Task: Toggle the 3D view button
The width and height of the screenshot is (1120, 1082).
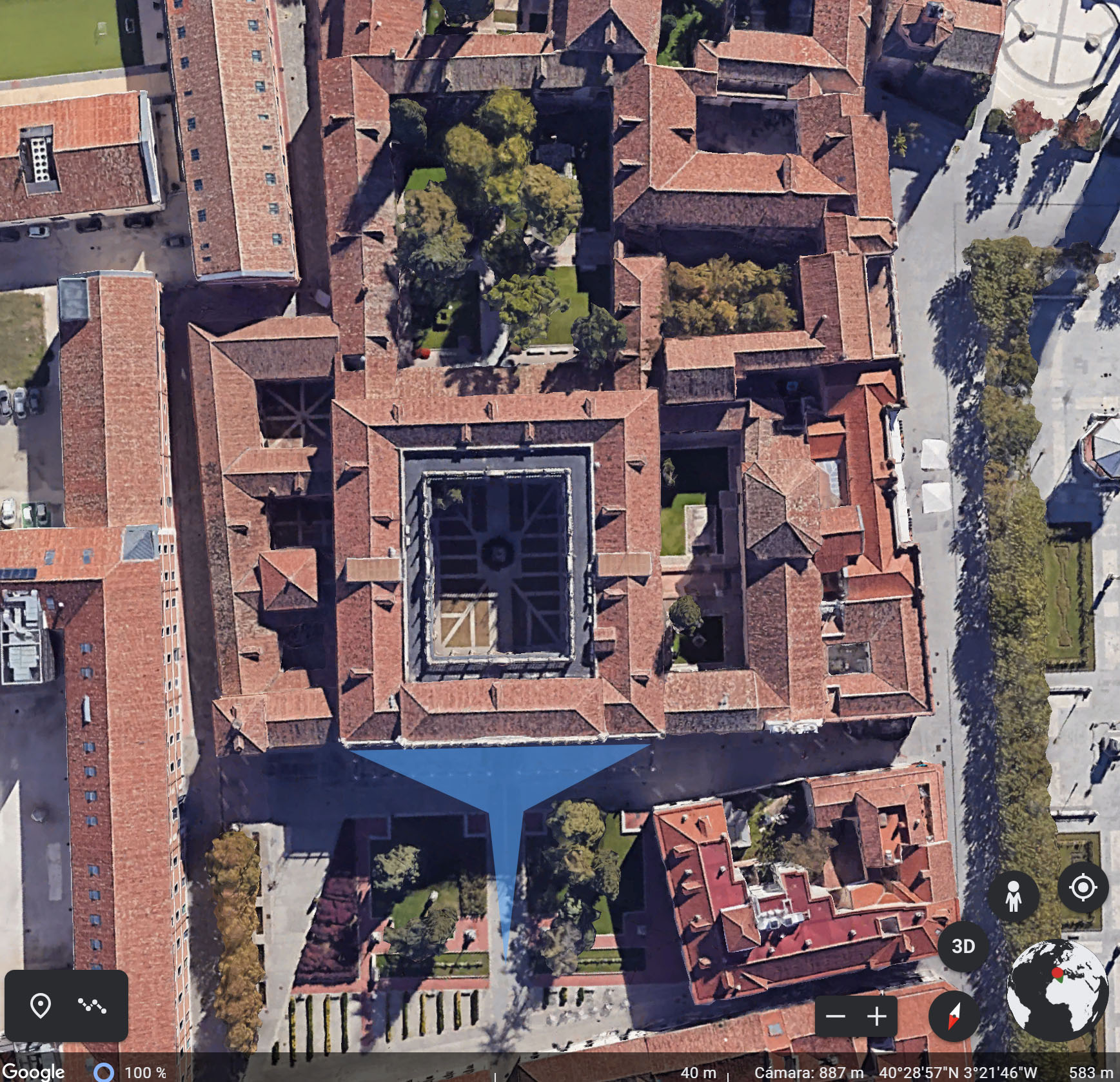Action: pyautogui.click(x=963, y=946)
